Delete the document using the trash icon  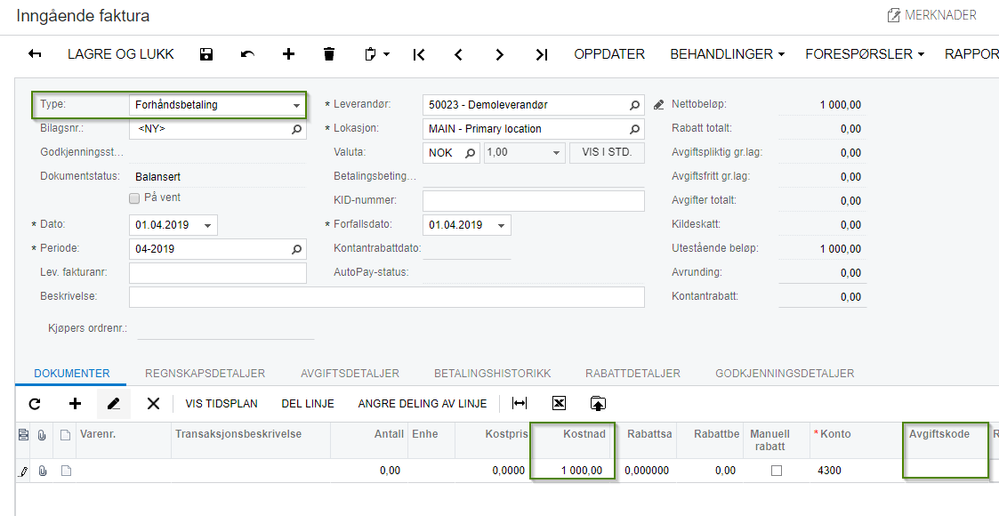[x=329, y=54]
